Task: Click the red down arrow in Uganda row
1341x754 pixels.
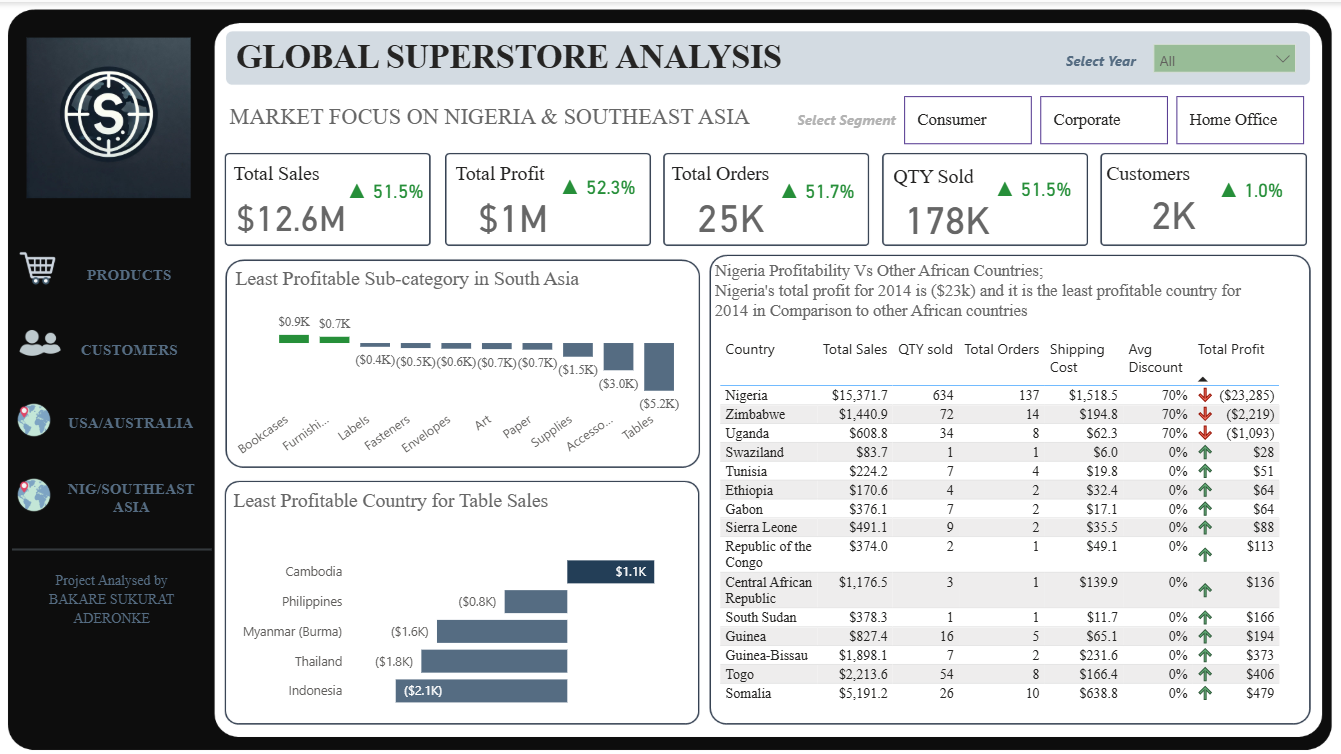Action: tap(1205, 433)
